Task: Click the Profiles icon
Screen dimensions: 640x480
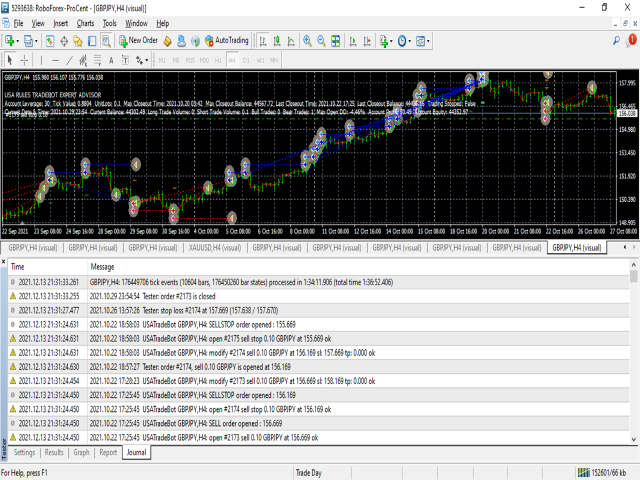Action: [28, 41]
